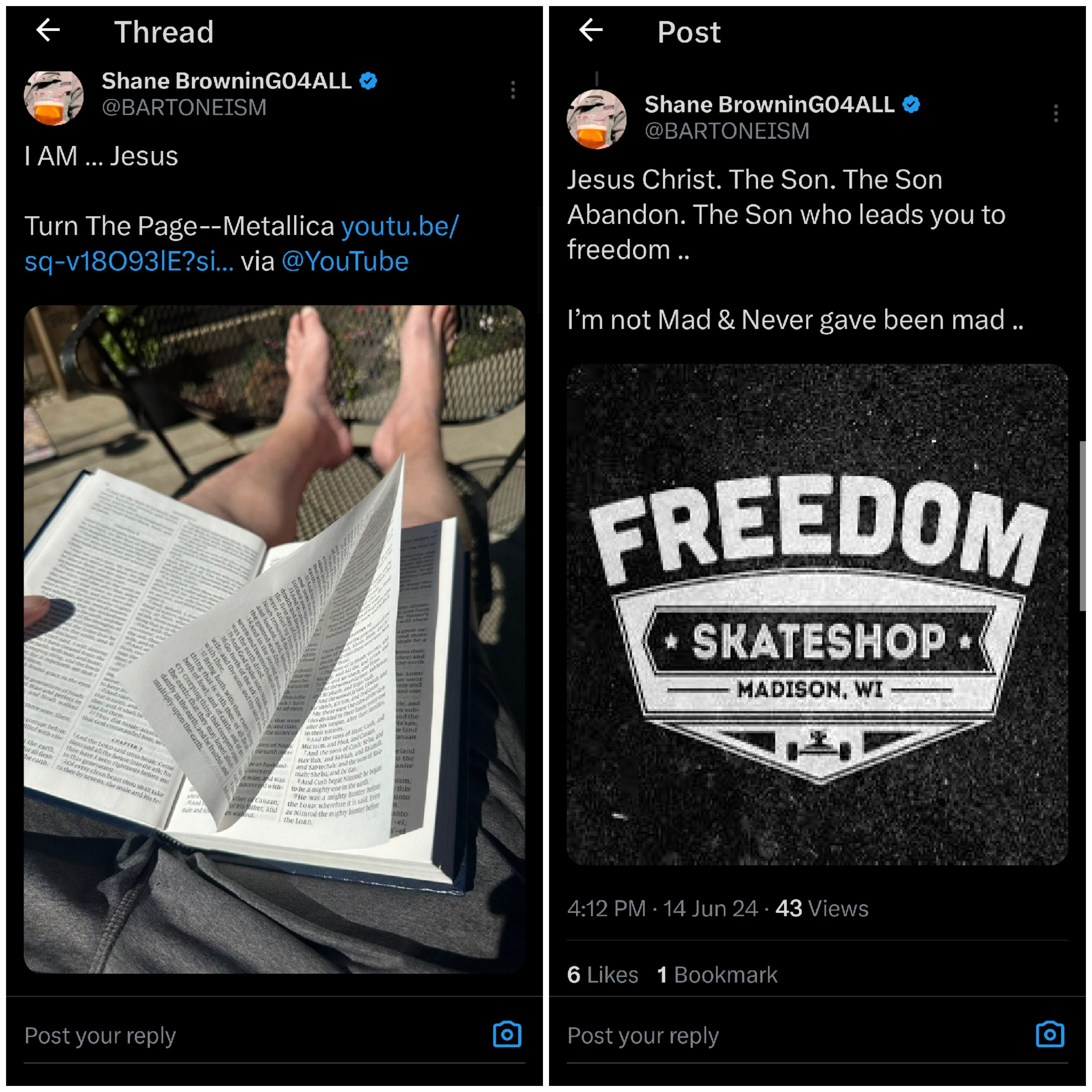Screen dimensions: 1092x1092
Task: Open the three-dot menu on the Post screen
Action: pos(1056,113)
